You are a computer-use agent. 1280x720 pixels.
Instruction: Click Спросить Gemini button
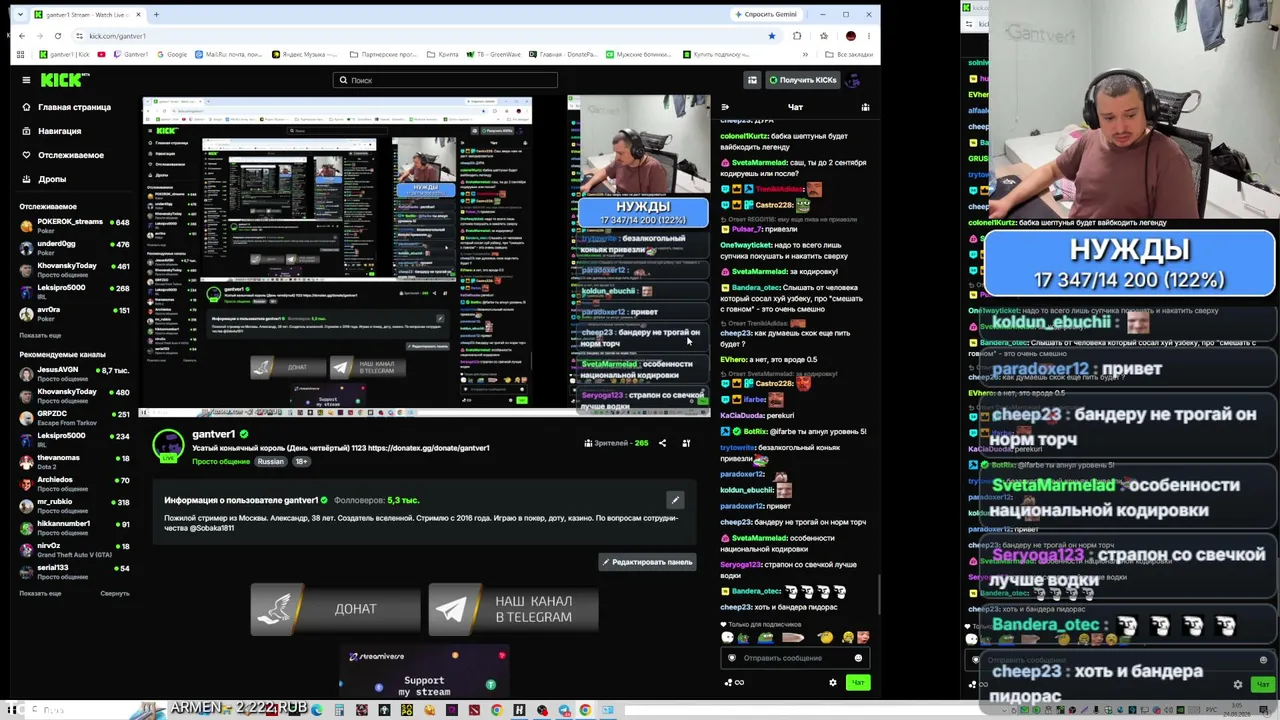766,14
